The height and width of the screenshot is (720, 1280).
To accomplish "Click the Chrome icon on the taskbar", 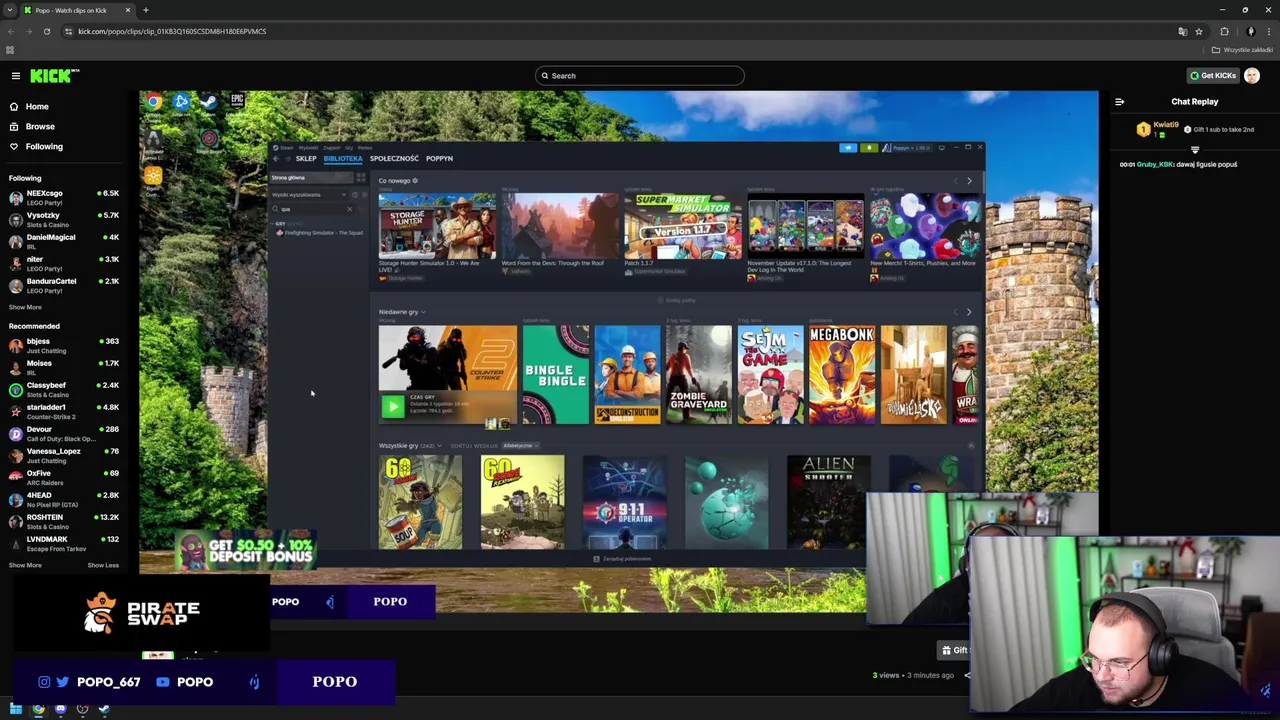I will click(x=38, y=709).
